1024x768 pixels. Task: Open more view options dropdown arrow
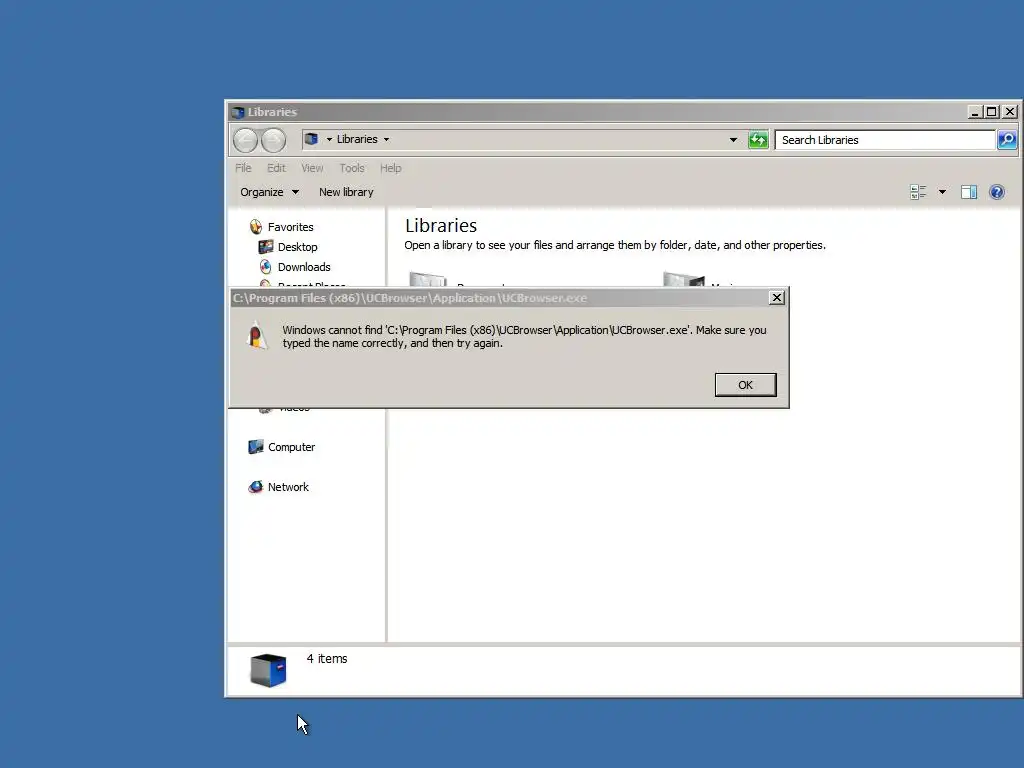click(x=942, y=192)
